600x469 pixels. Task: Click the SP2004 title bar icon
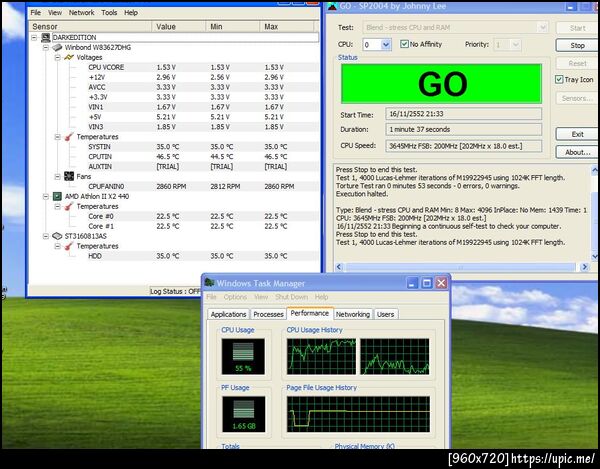coord(332,6)
